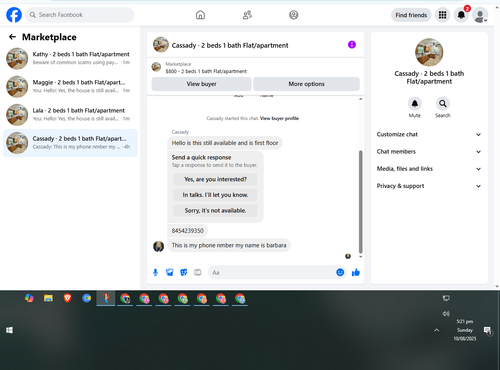This screenshot has height=370, width=500.
Task: Click the Find friends button
Action: coord(411,15)
